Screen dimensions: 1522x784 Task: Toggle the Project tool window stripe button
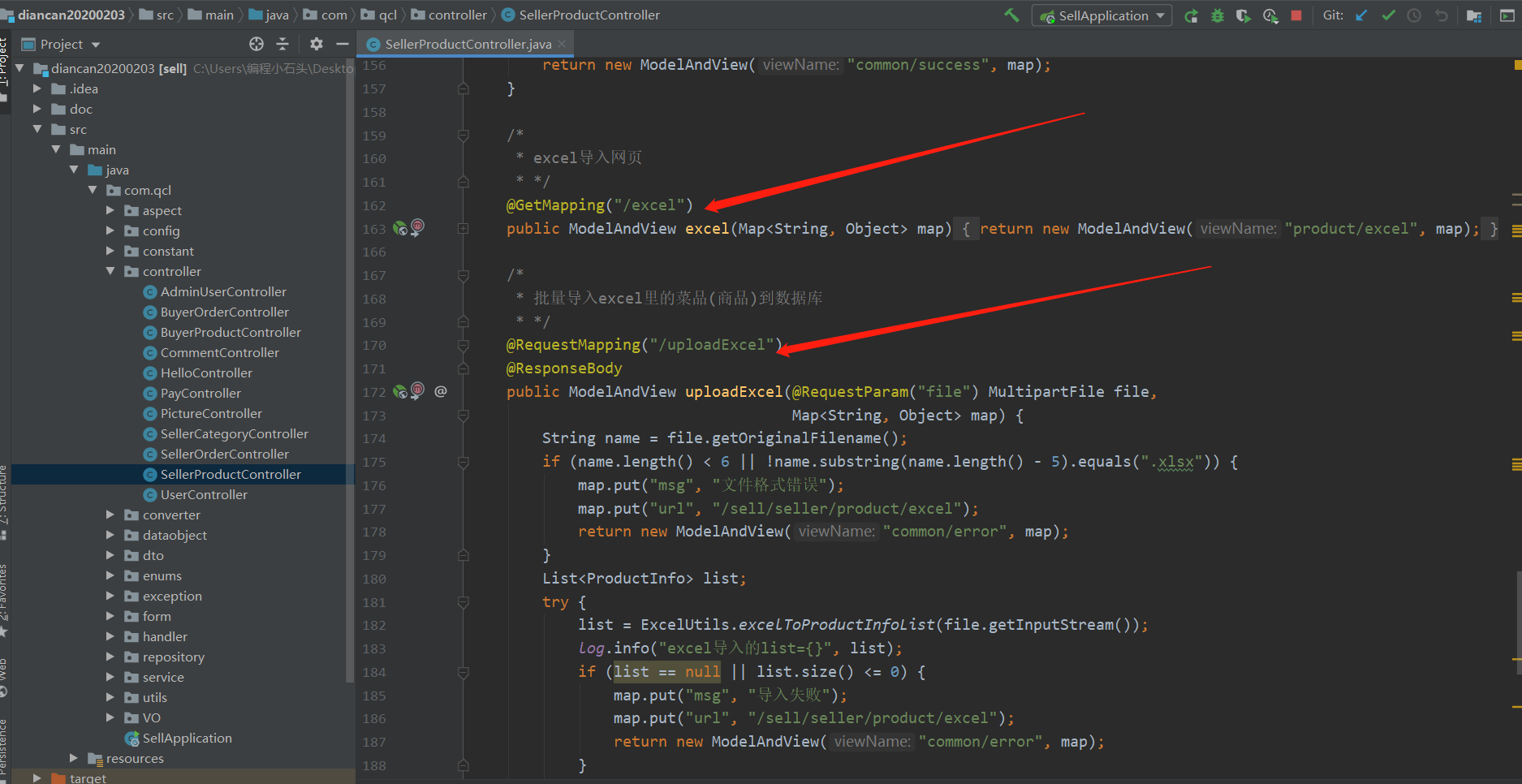(x=4, y=67)
